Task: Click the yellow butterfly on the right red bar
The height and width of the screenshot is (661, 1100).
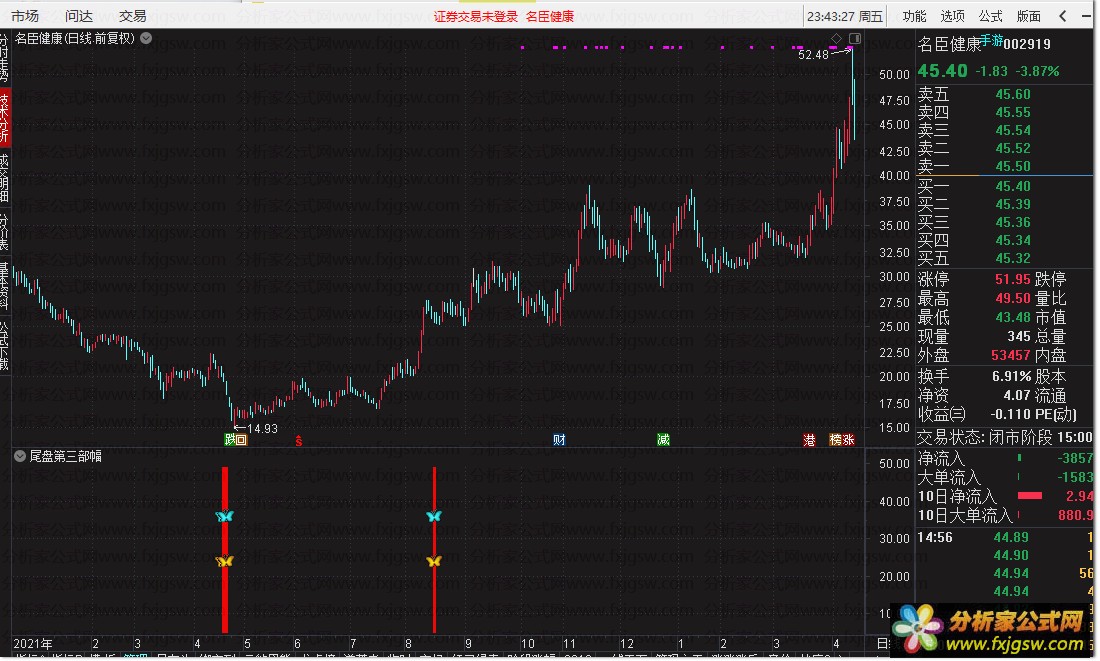Action: pos(434,561)
